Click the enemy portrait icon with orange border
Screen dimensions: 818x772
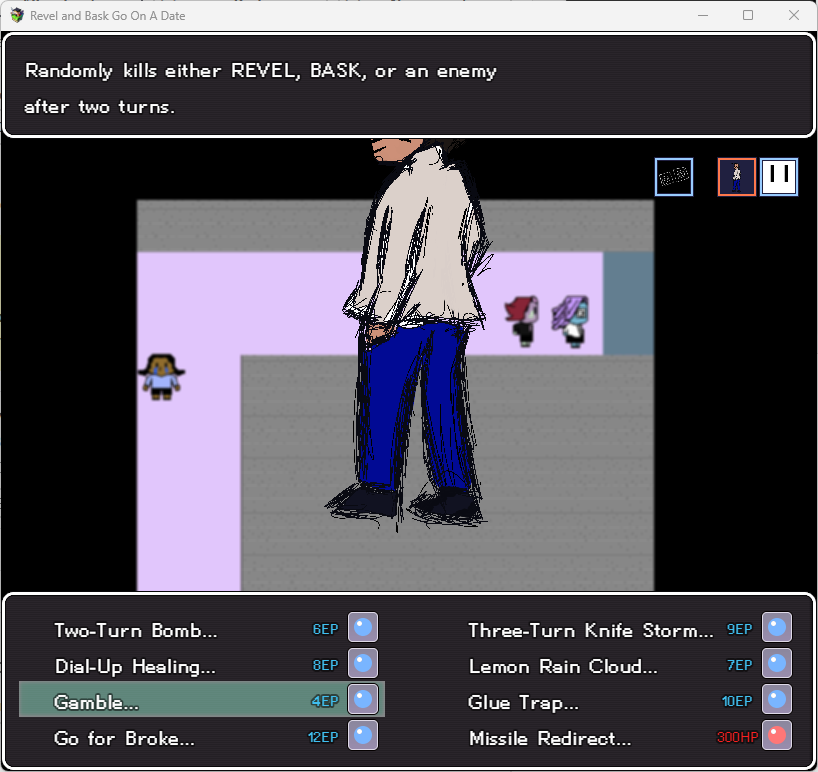tap(737, 177)
